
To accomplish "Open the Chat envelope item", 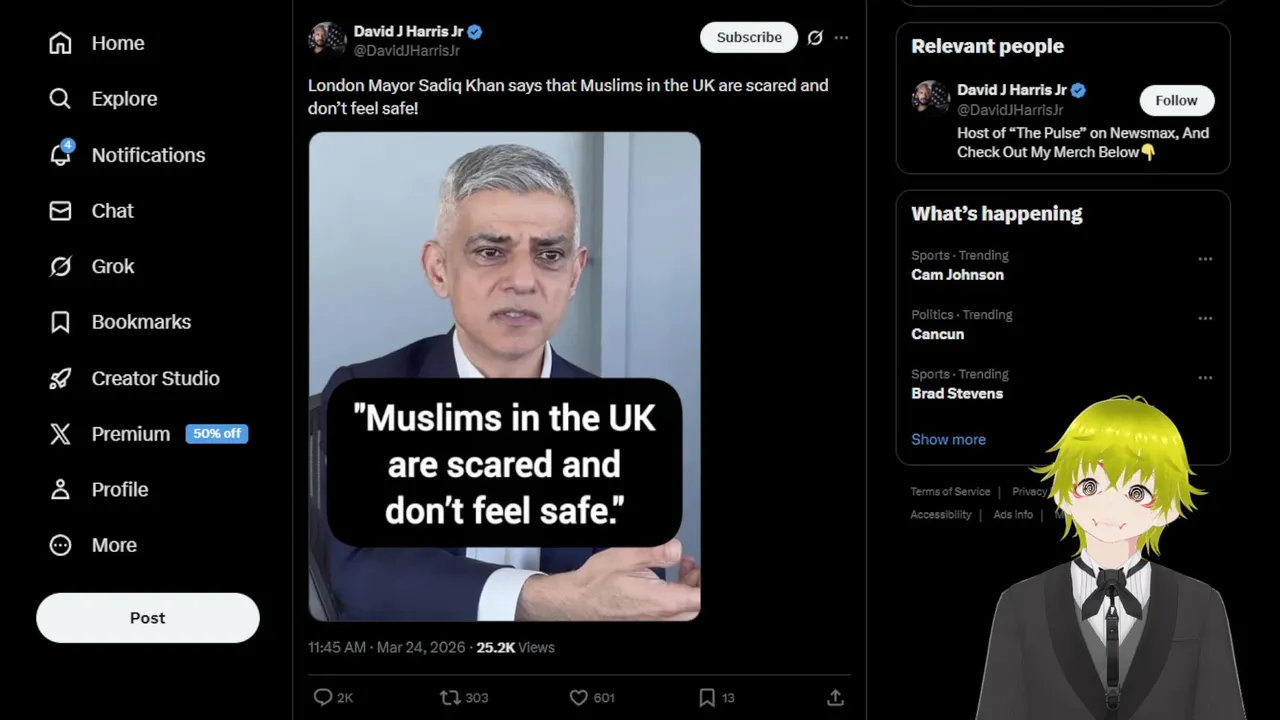I will pyautogui.click(x=61, y=211).
